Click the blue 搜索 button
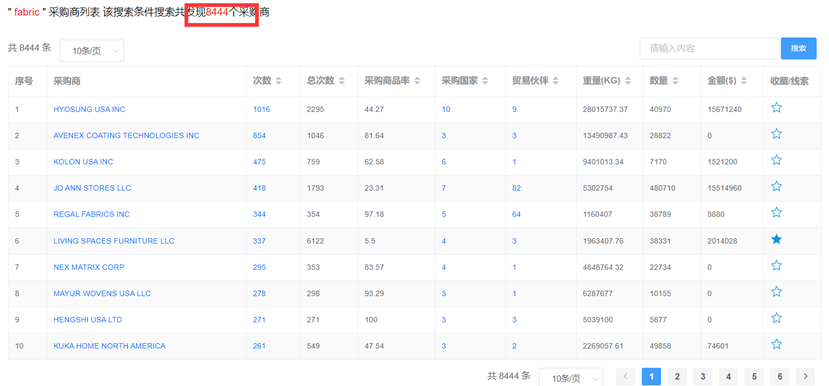 tap(798, 48)
